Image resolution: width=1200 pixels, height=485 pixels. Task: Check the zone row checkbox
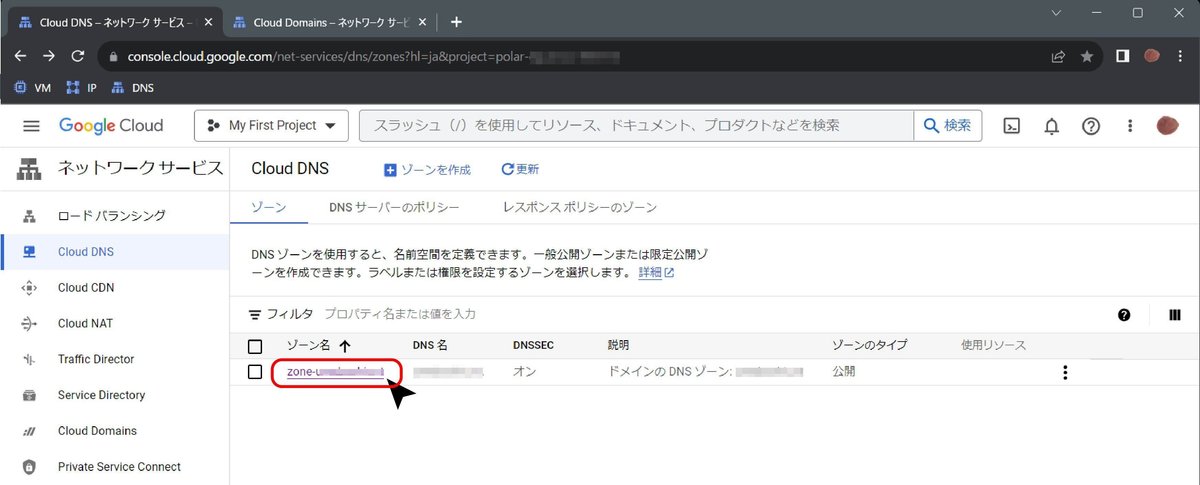tap(255, 372)
